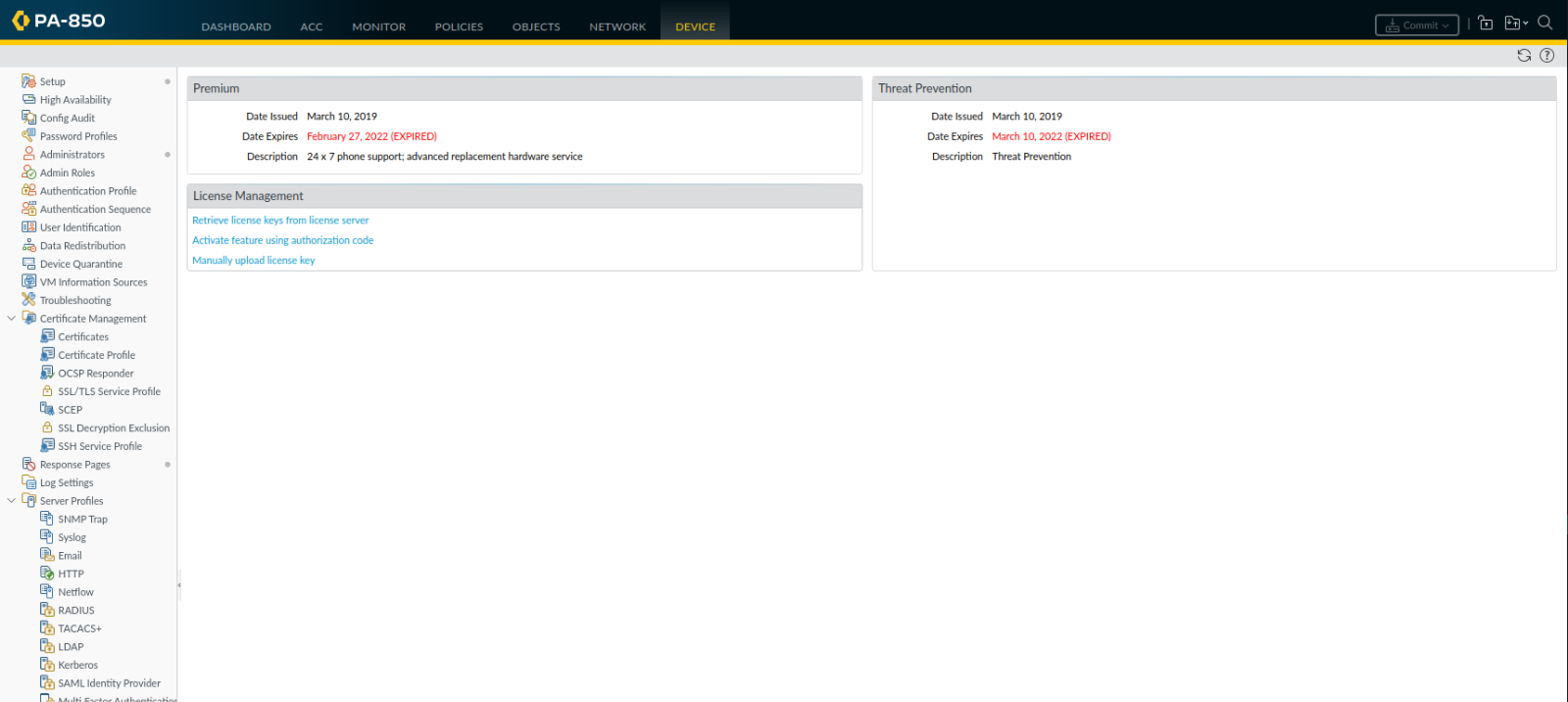This screenshot has height=702, width=1568.
Task: Collapse the Server Profiles tree
Action: 12,501
